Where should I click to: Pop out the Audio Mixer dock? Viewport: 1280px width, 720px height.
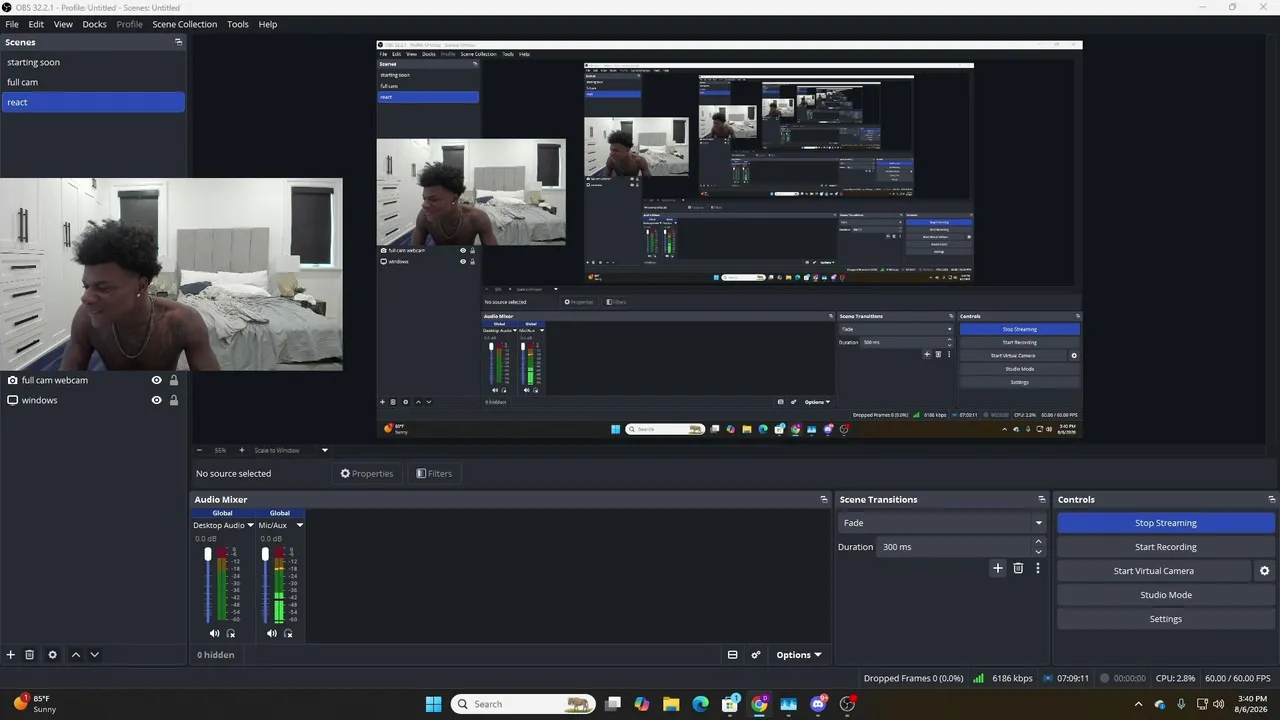pos(824,499)
